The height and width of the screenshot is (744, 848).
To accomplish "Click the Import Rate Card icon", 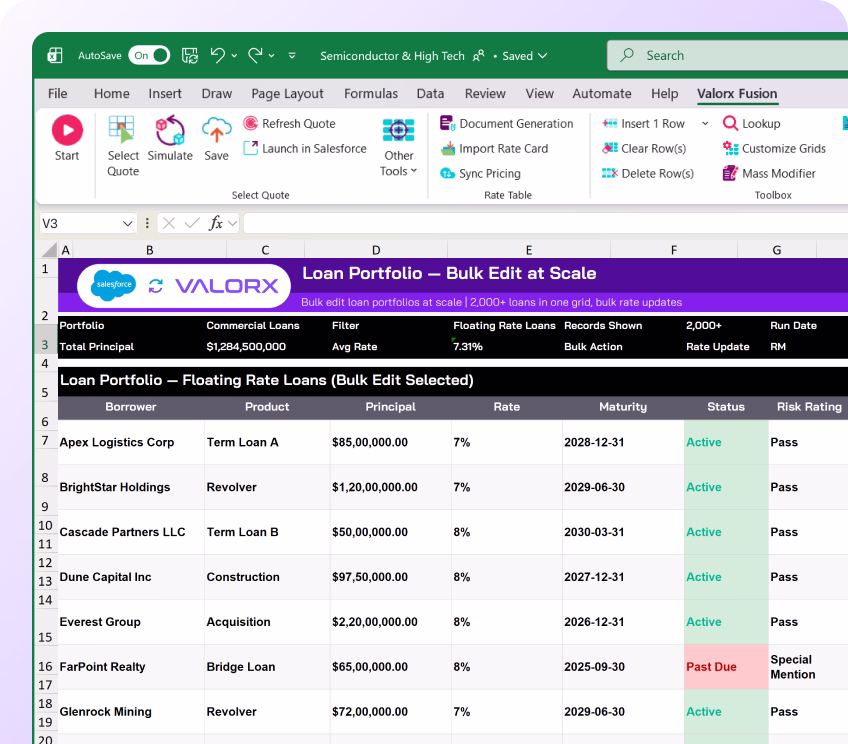I will (448, 148).
